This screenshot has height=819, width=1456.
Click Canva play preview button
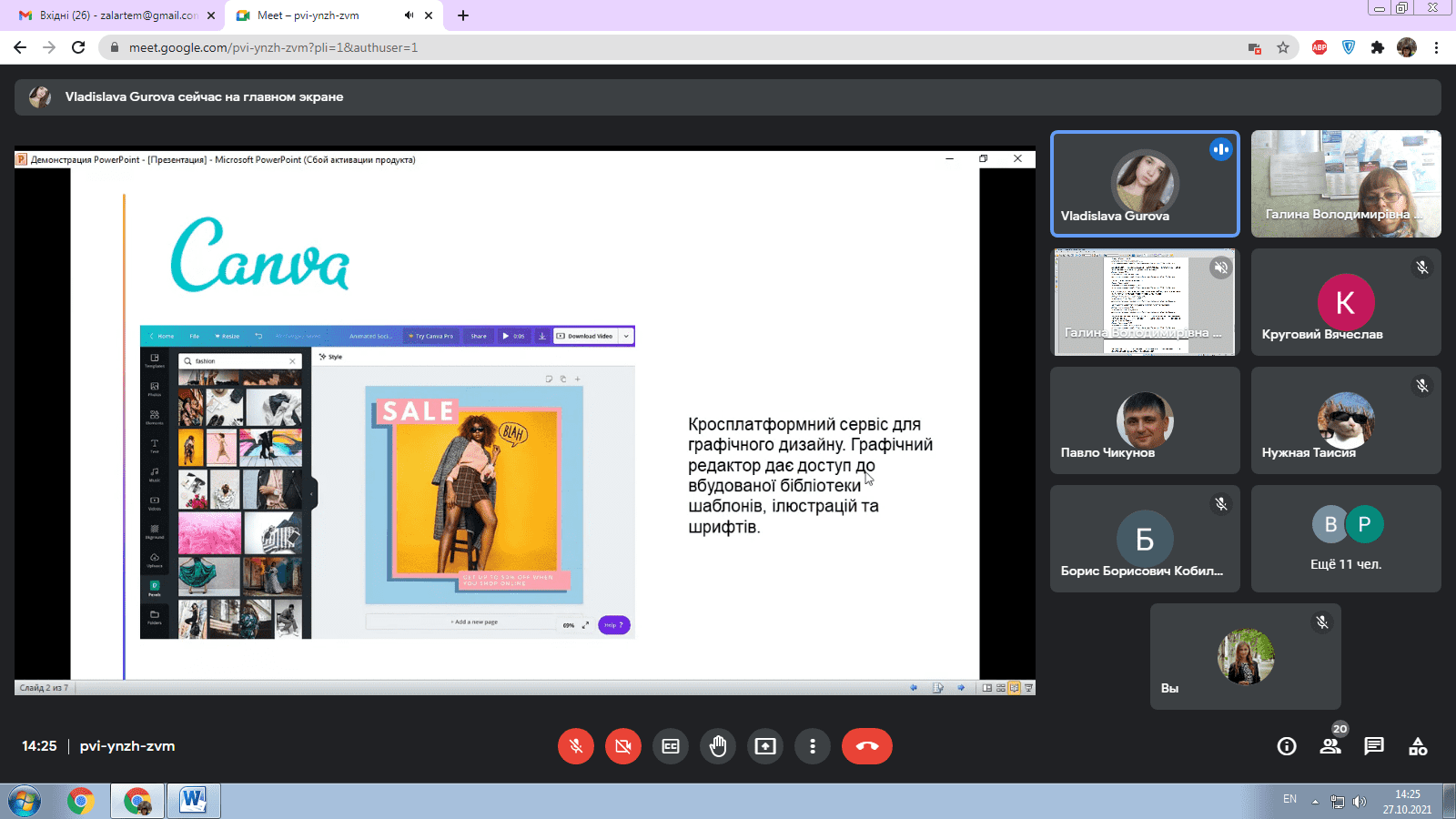[513, 336]
